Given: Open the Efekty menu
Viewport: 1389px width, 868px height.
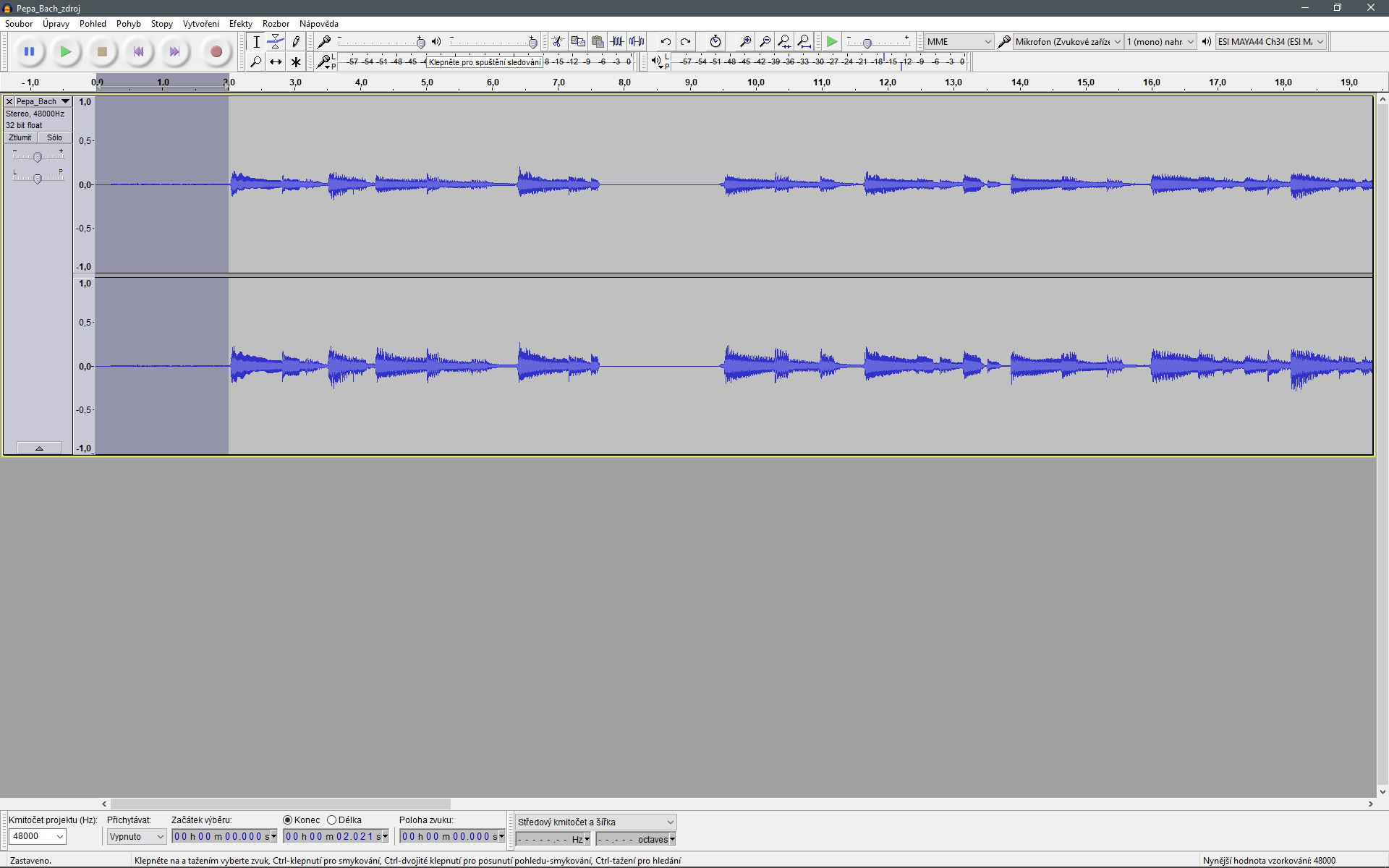Looking at the screenshot, I should pyautogui.click(x=241, y=24).
